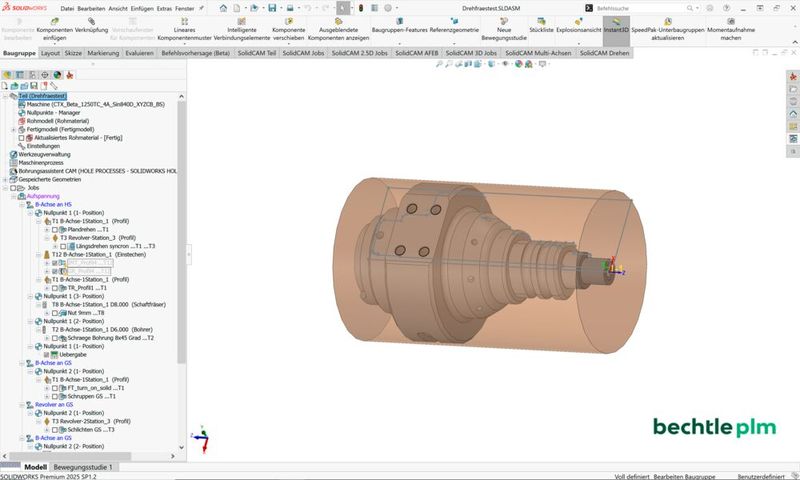Viewport: 800px width, 480px height.
Task: Open the appearance color-wheel manager tab
Action: click(57, 75)
